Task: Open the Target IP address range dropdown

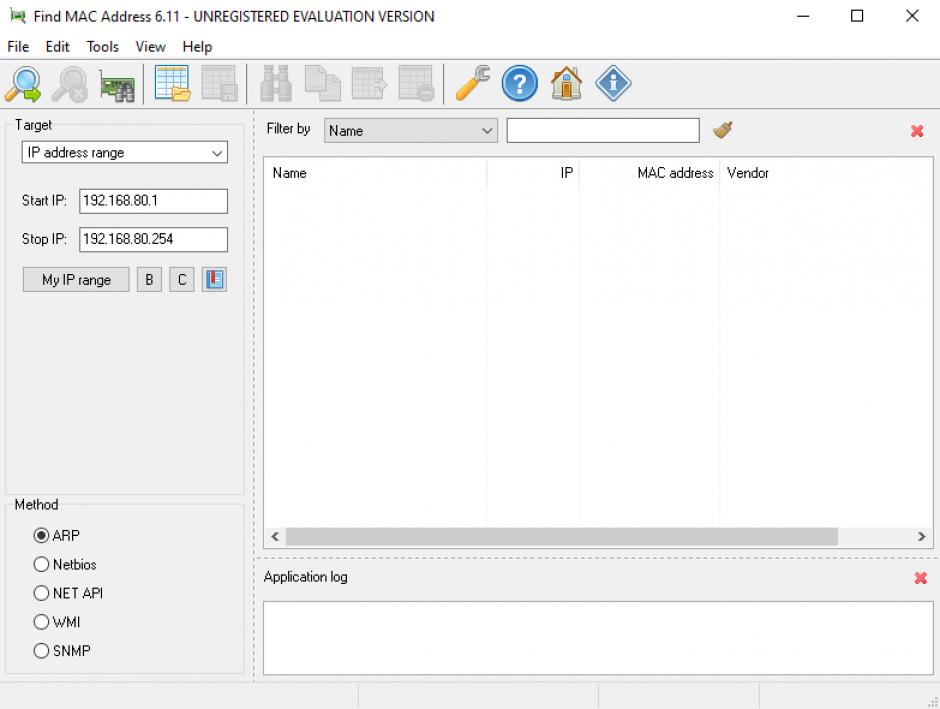Action: coord(125,152)
